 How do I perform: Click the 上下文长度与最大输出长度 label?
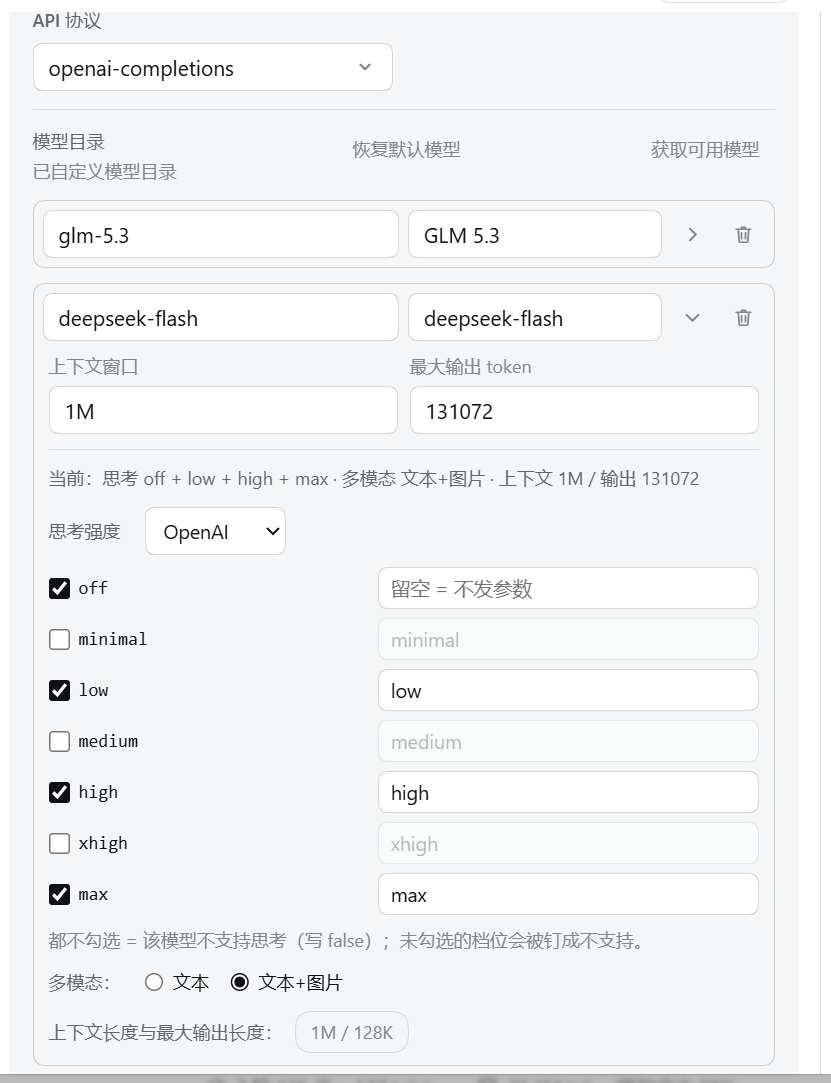[160, 1033]
